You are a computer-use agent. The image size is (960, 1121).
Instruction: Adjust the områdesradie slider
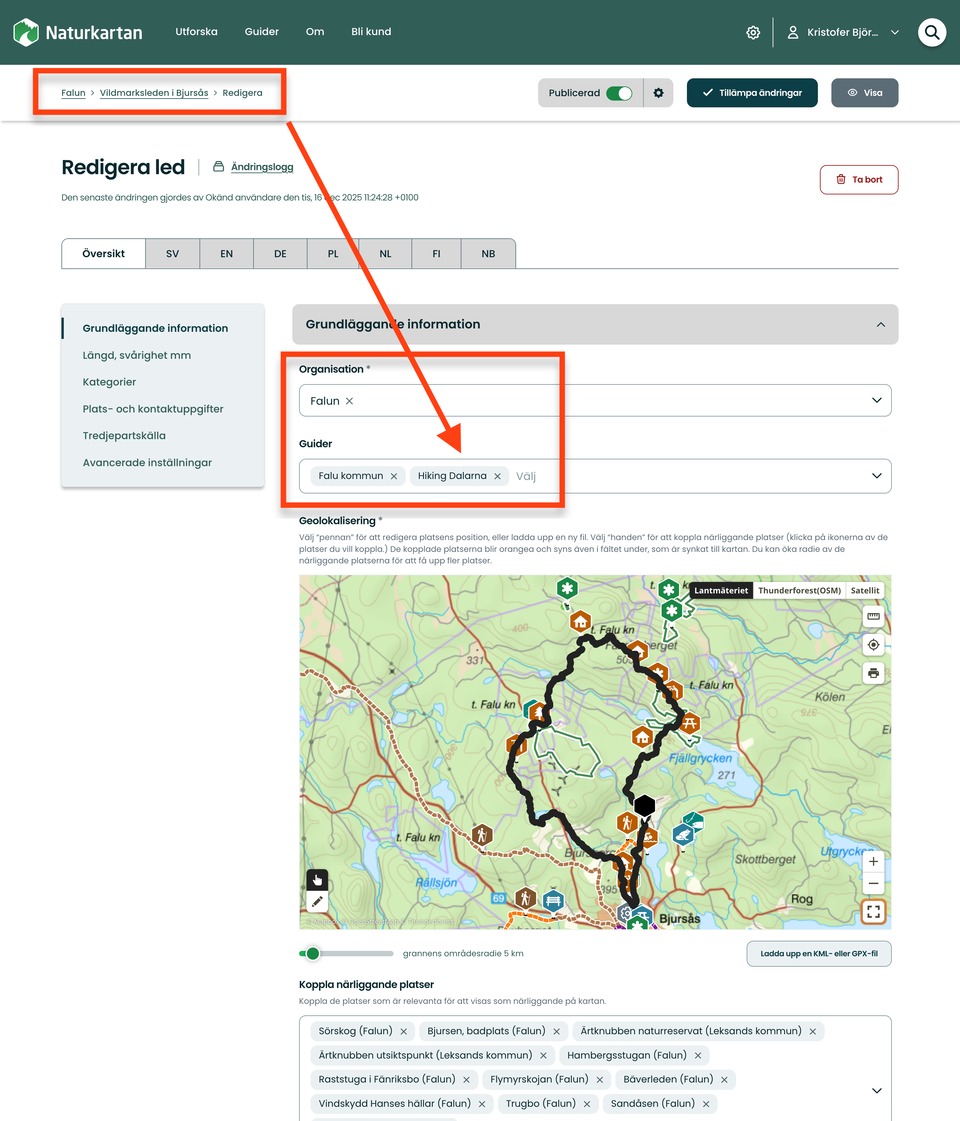(314, 953)
